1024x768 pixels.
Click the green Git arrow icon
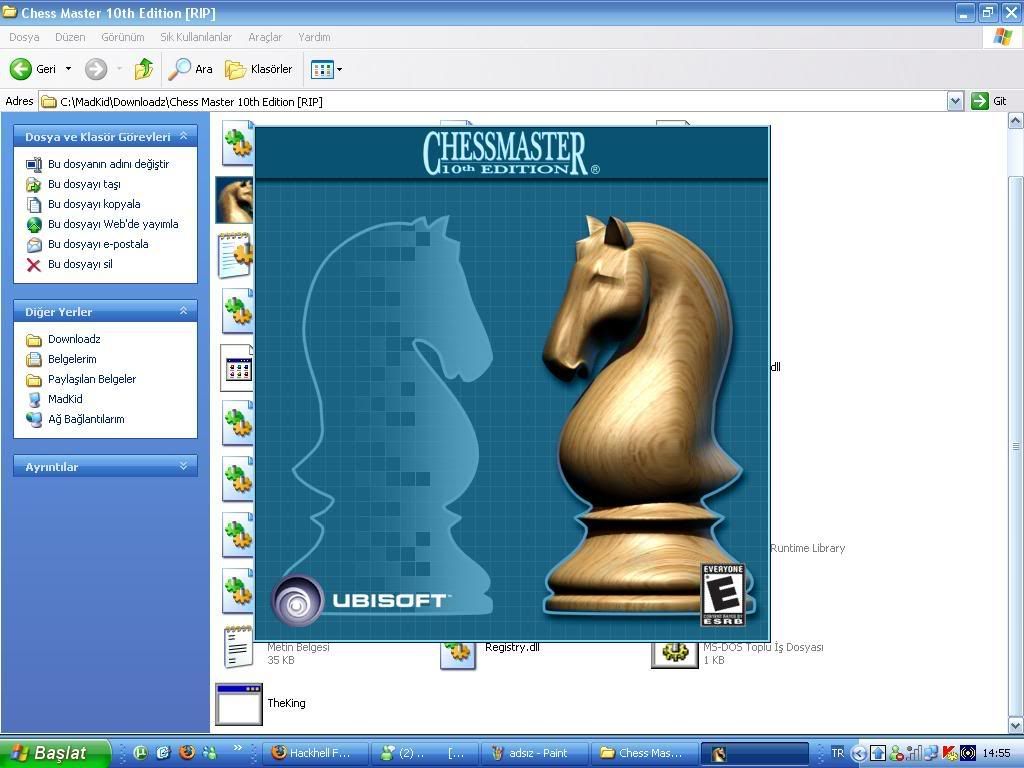pos(978,101)
